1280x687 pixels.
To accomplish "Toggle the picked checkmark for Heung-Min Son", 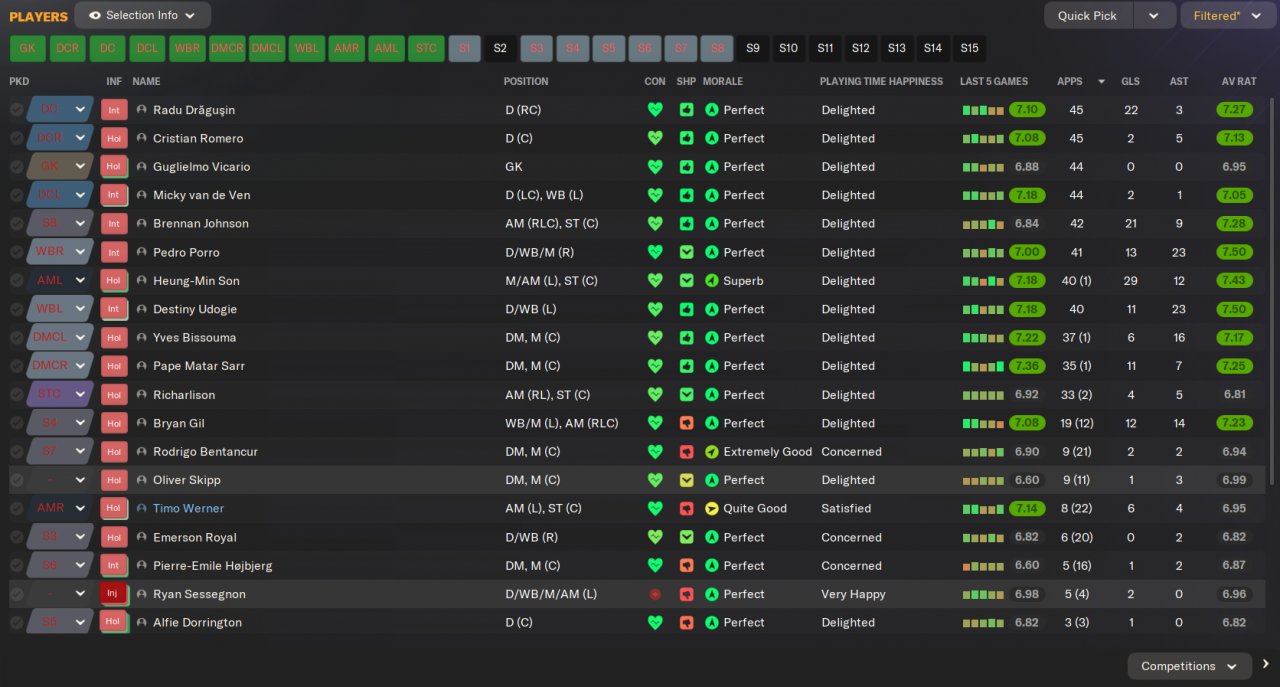I will click(x=16, y=281).
